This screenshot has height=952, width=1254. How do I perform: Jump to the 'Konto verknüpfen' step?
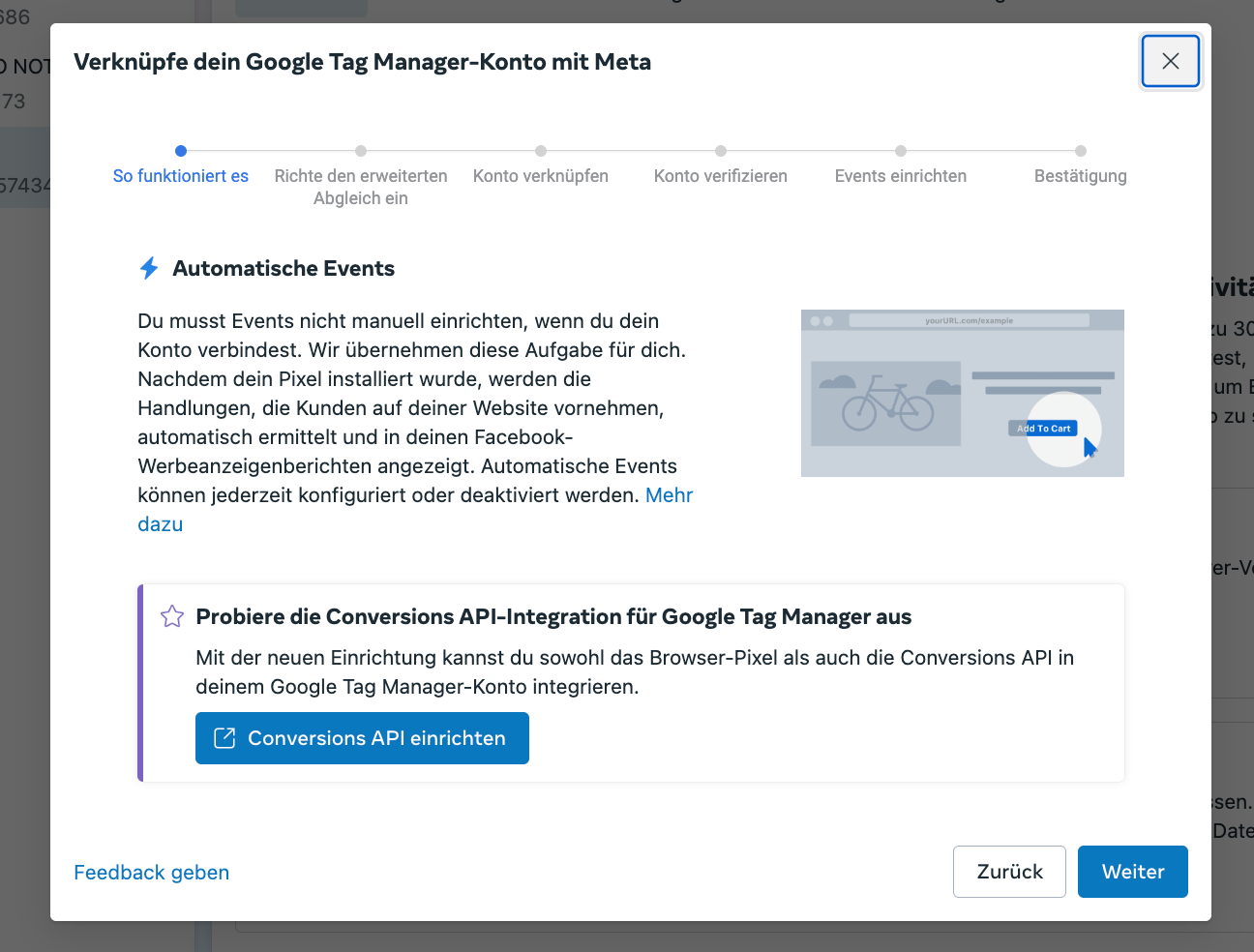point(541,176)
